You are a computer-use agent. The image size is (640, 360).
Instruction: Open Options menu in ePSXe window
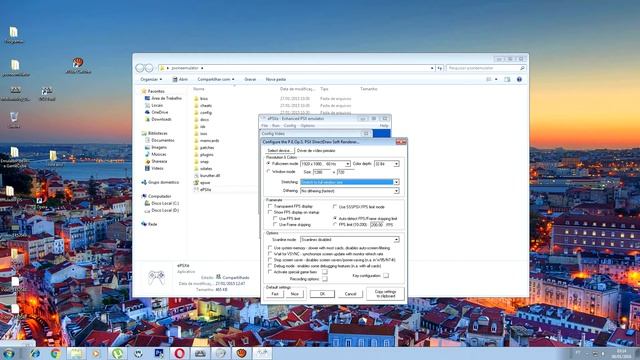click(x=307, y=126)
